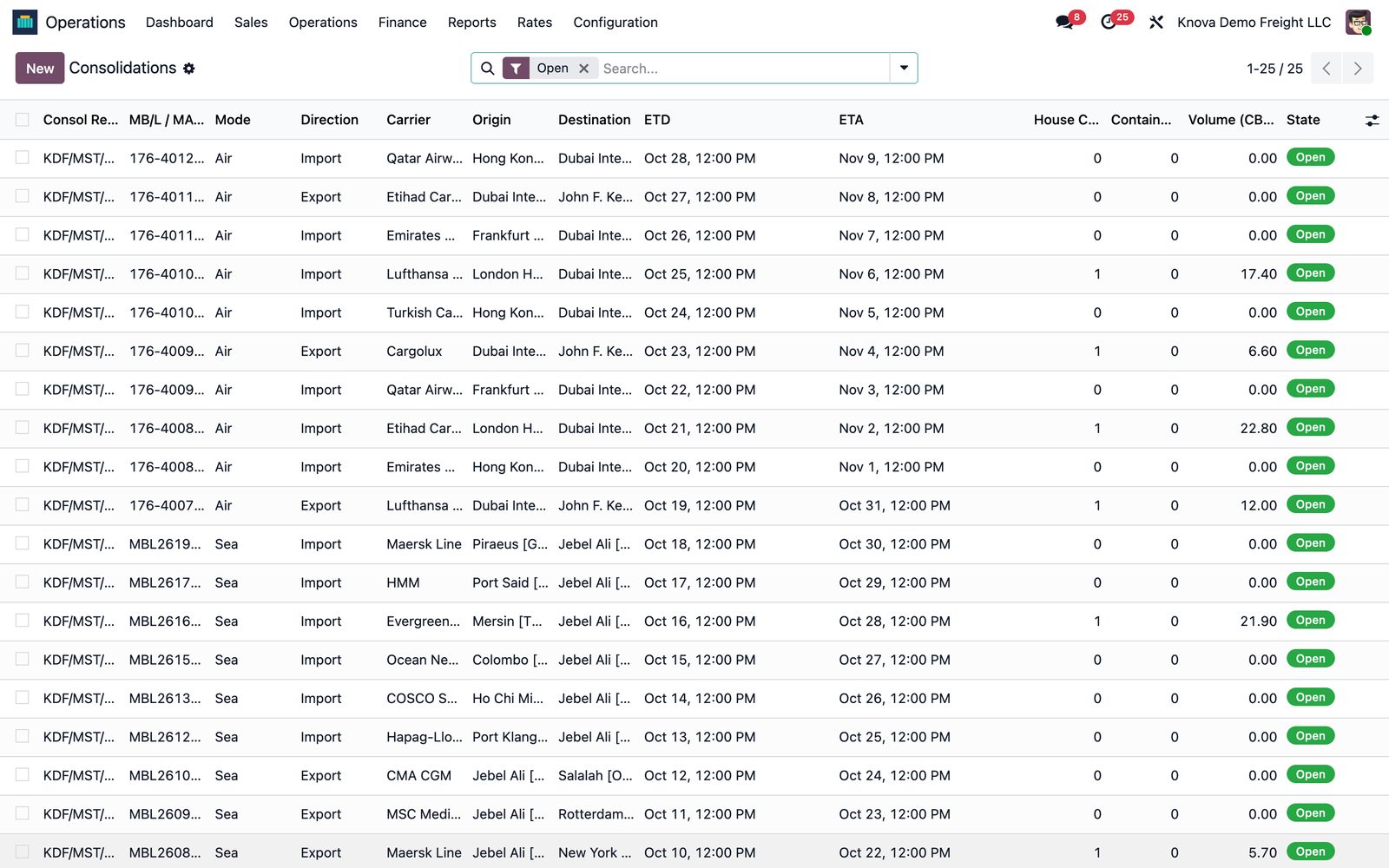
Task: Open the Dashboard menu
Action: coord(180,23)
